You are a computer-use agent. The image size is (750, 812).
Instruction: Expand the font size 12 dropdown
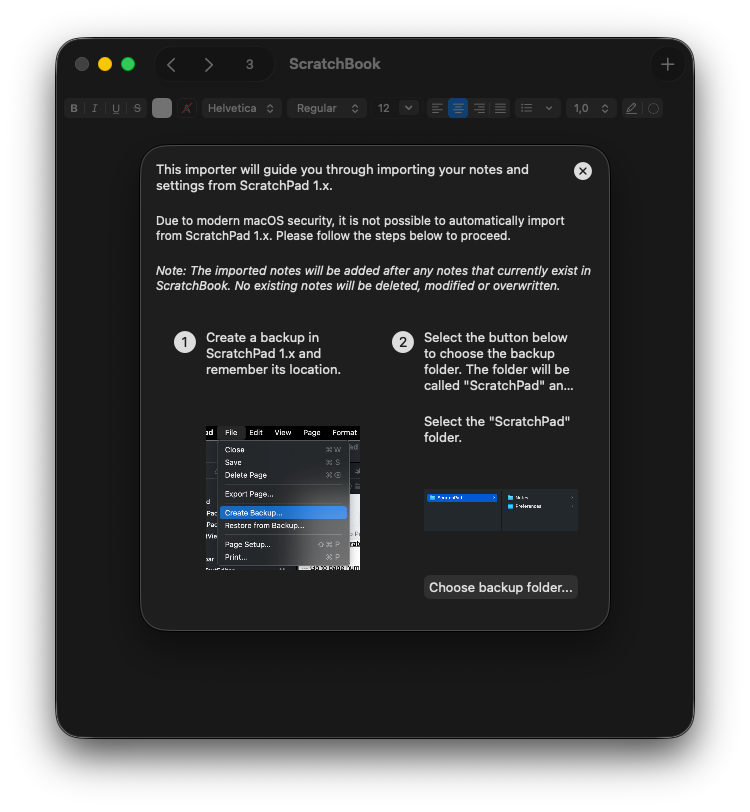pos(408,108)
